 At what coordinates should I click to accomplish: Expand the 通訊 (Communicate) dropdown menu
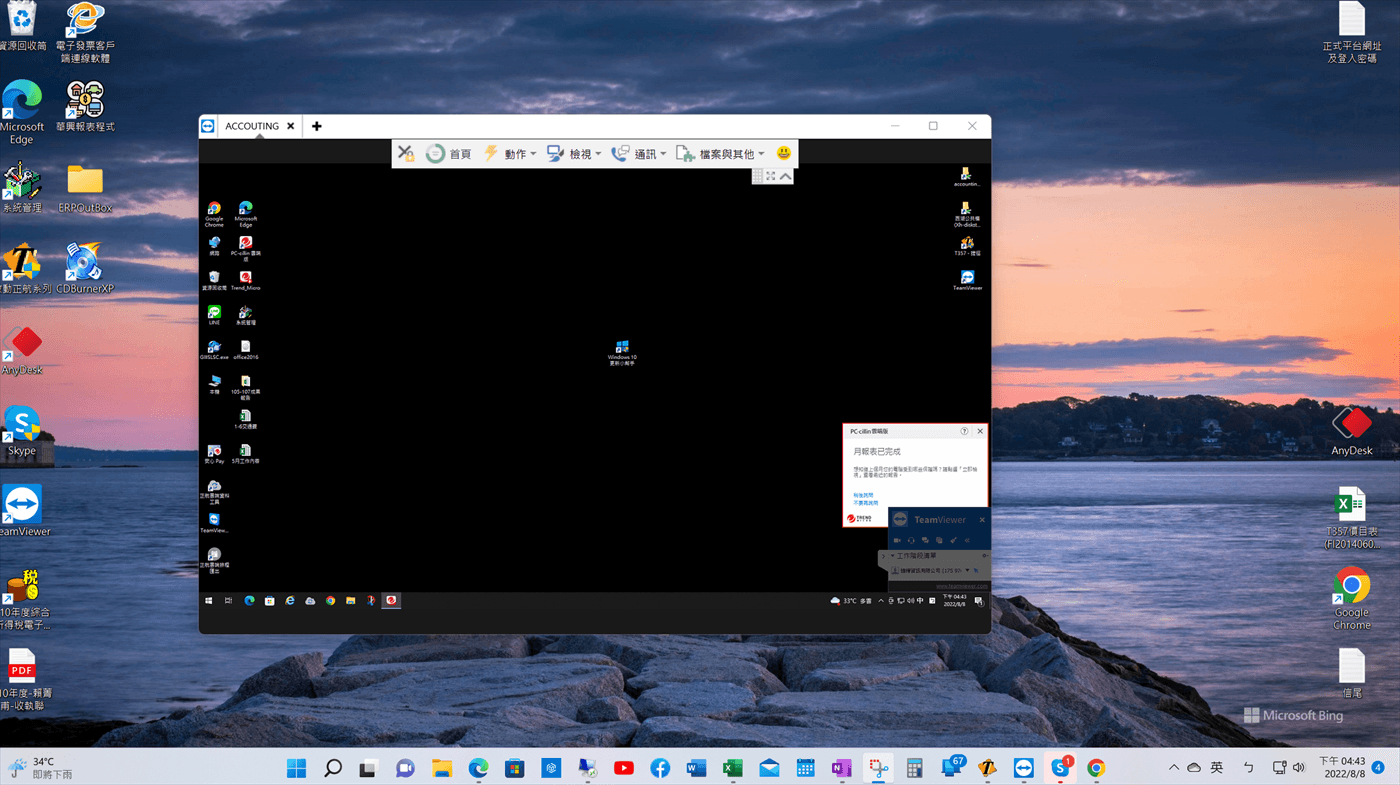pyautogui.click(x=640, y=154)
